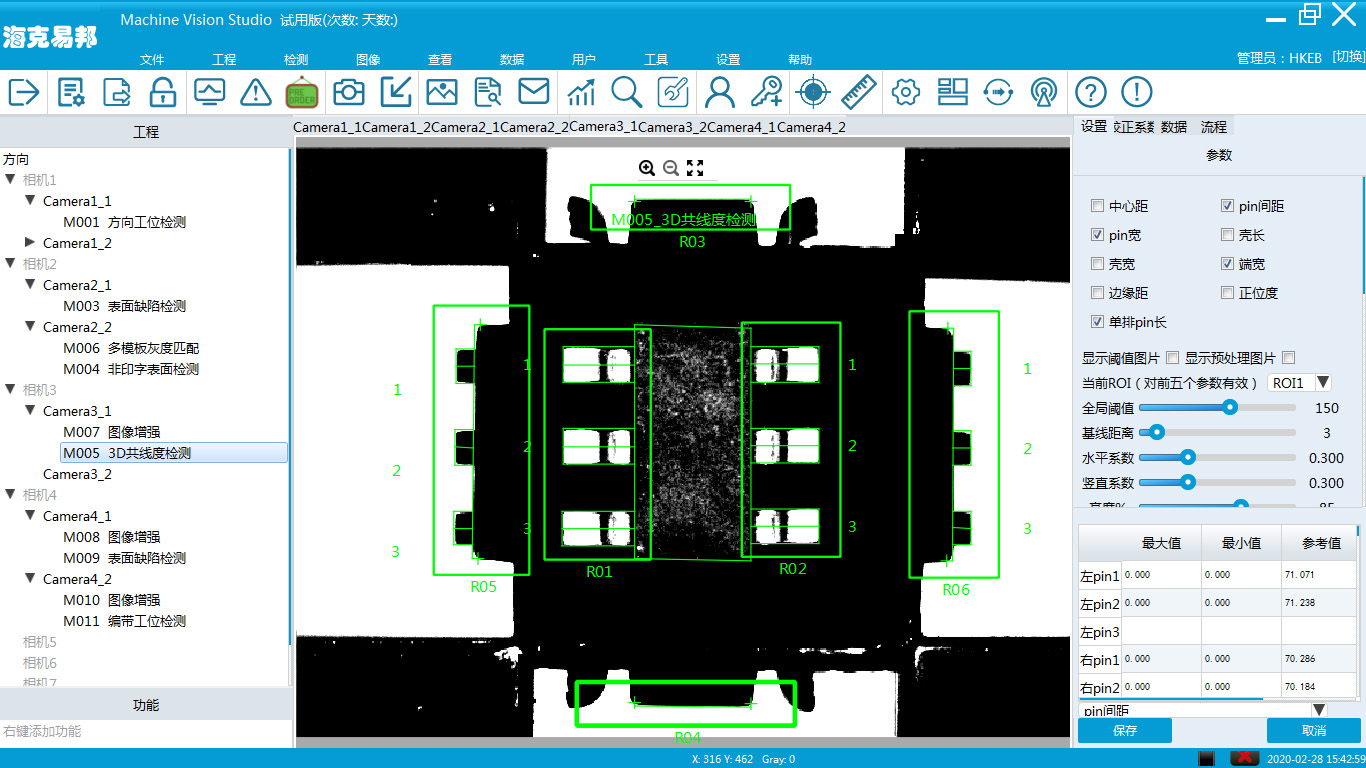The image size is (1366, 768).
Task: Open the warning triangle alarm icon
Action: click(x=256, y=92)
